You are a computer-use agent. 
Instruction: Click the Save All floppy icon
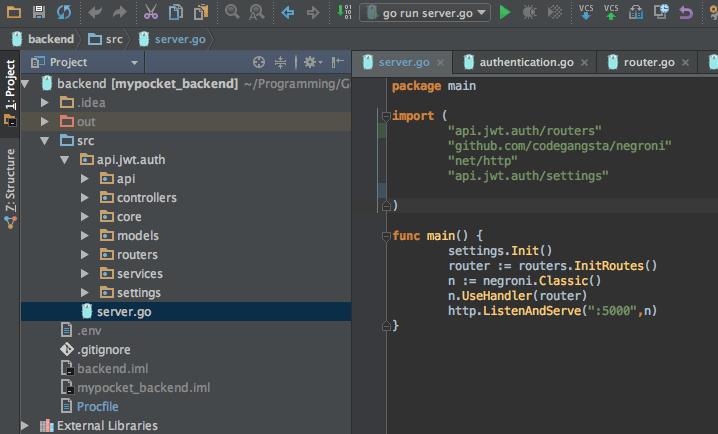(38, 13)
